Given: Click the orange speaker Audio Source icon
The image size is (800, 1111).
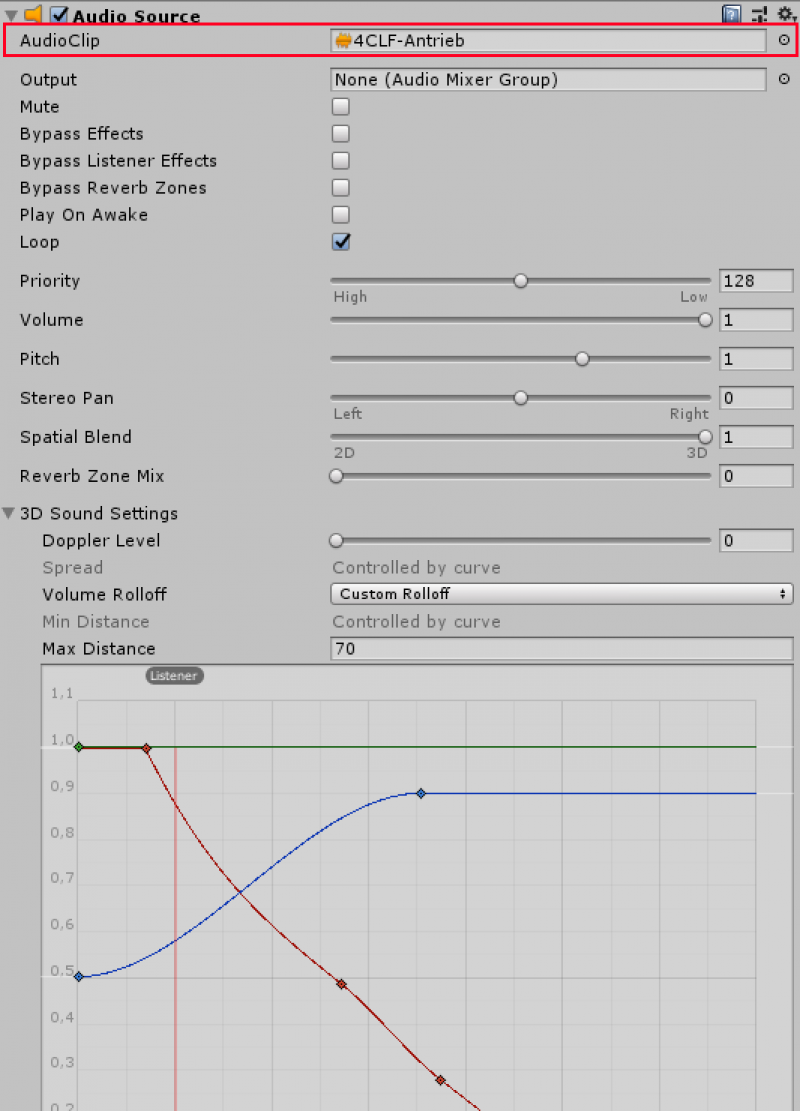Looking at the screenshot, I should click(33, 15).
